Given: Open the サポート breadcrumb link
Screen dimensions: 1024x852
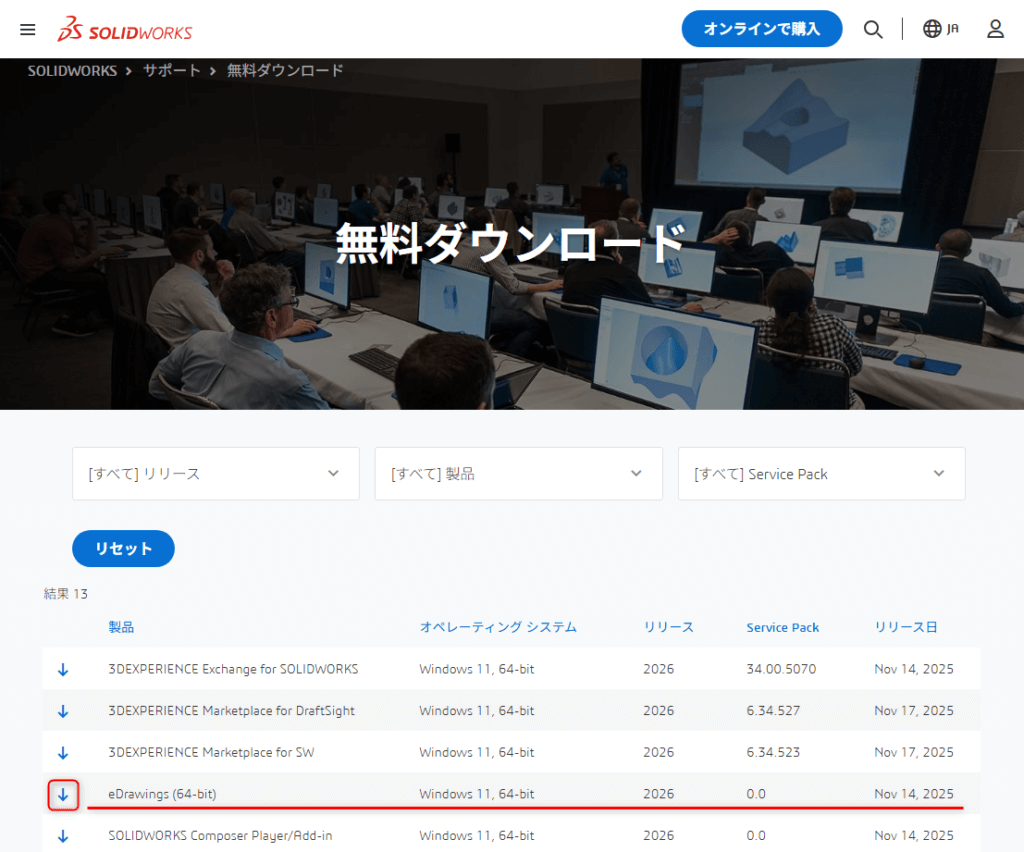Looking at the screenshot, I should (172, 71).
